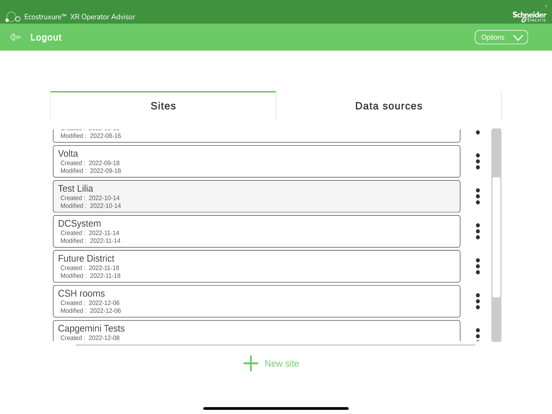
Task: Click the partially visible site modified 2022-08-16
Action: coord(257,136)
